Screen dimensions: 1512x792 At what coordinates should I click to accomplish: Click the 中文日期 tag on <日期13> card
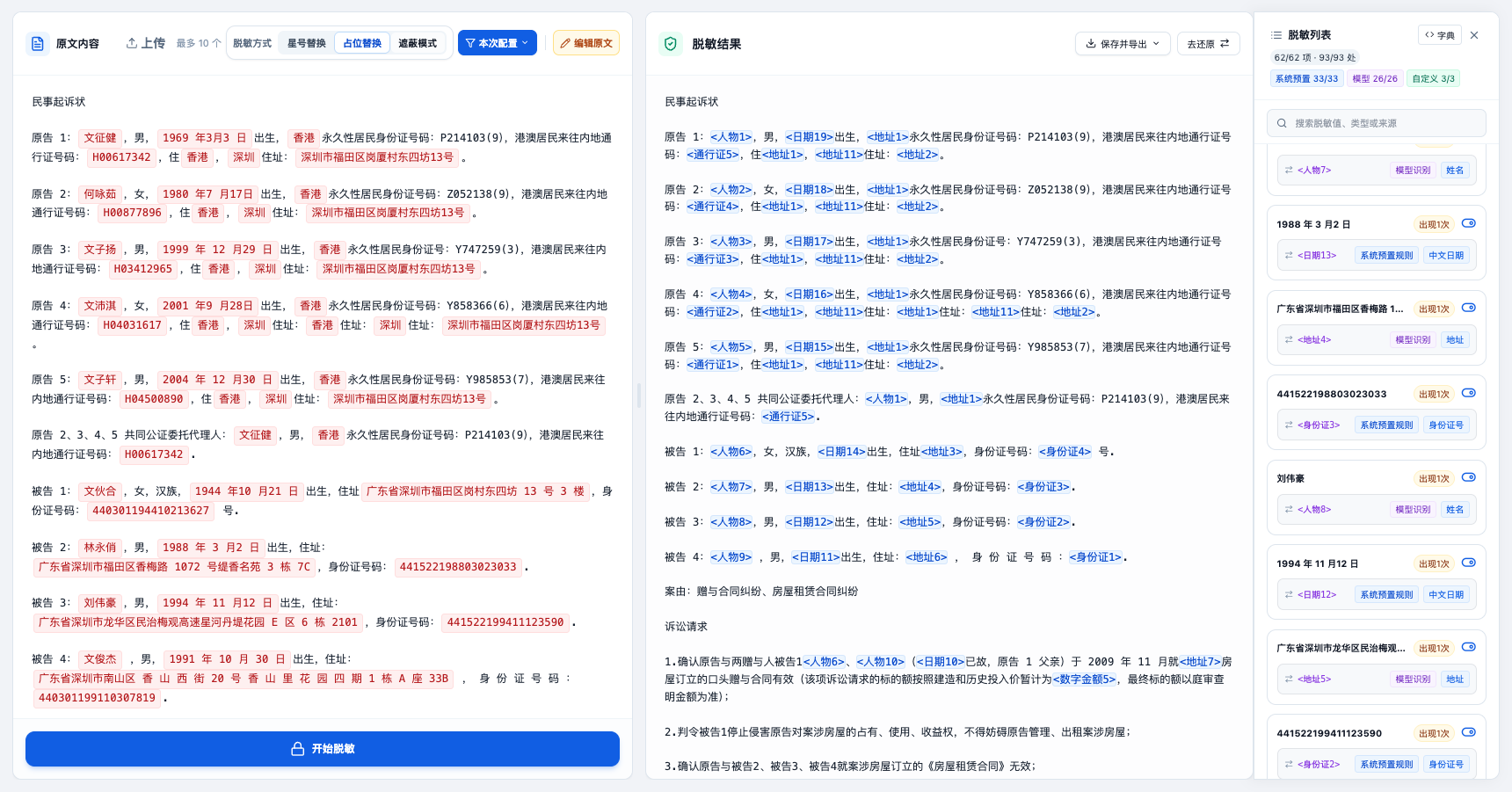[x=1446, y=256]
